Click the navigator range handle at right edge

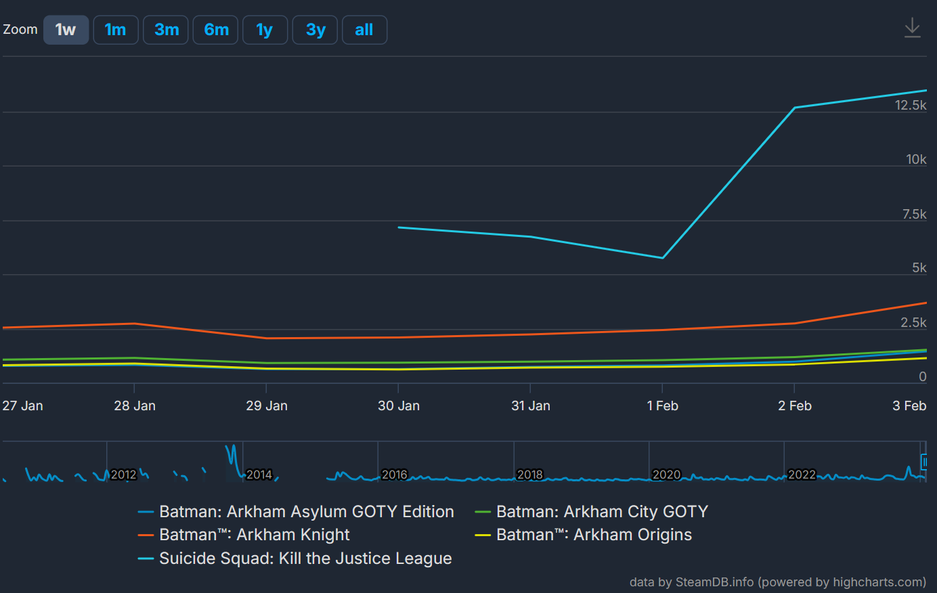(x=925, y=462)
